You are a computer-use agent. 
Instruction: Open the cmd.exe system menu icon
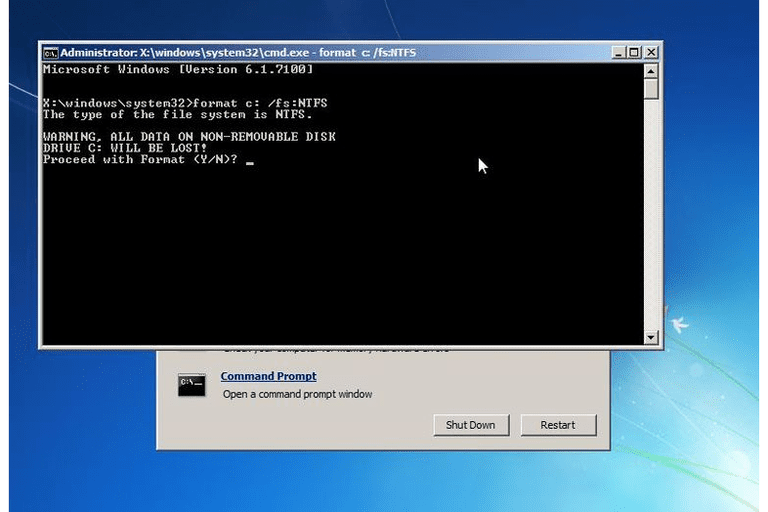point(50,53)
